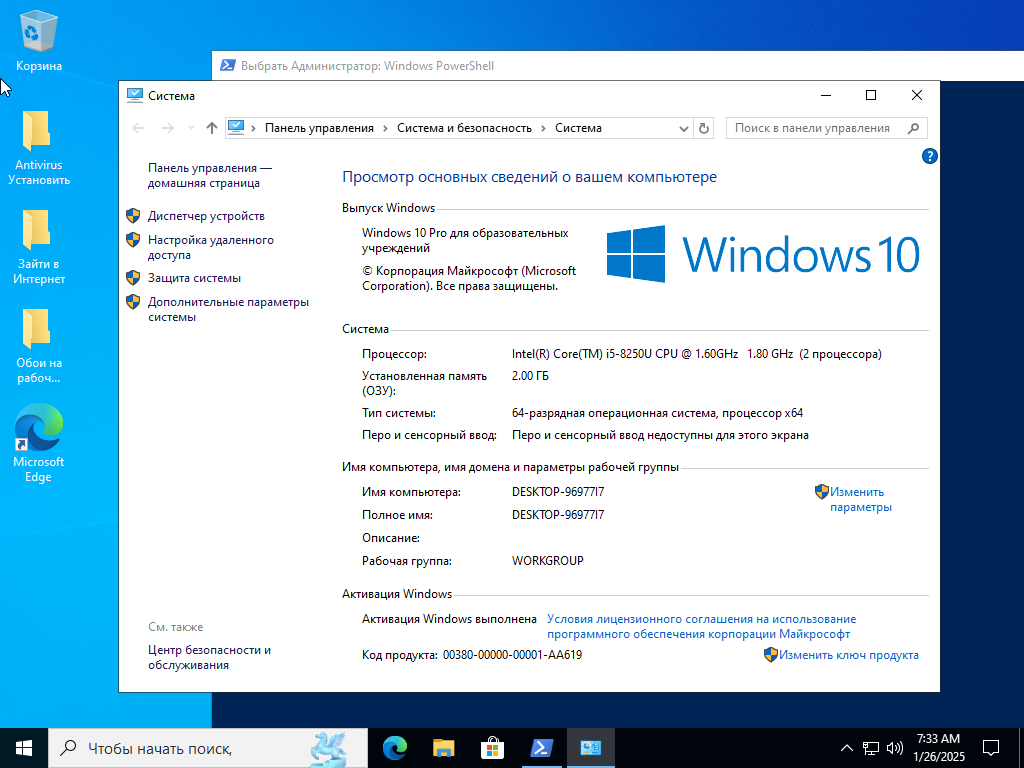Click the back navigation arrow
The image size is (1024, 768).
point(138,128)
